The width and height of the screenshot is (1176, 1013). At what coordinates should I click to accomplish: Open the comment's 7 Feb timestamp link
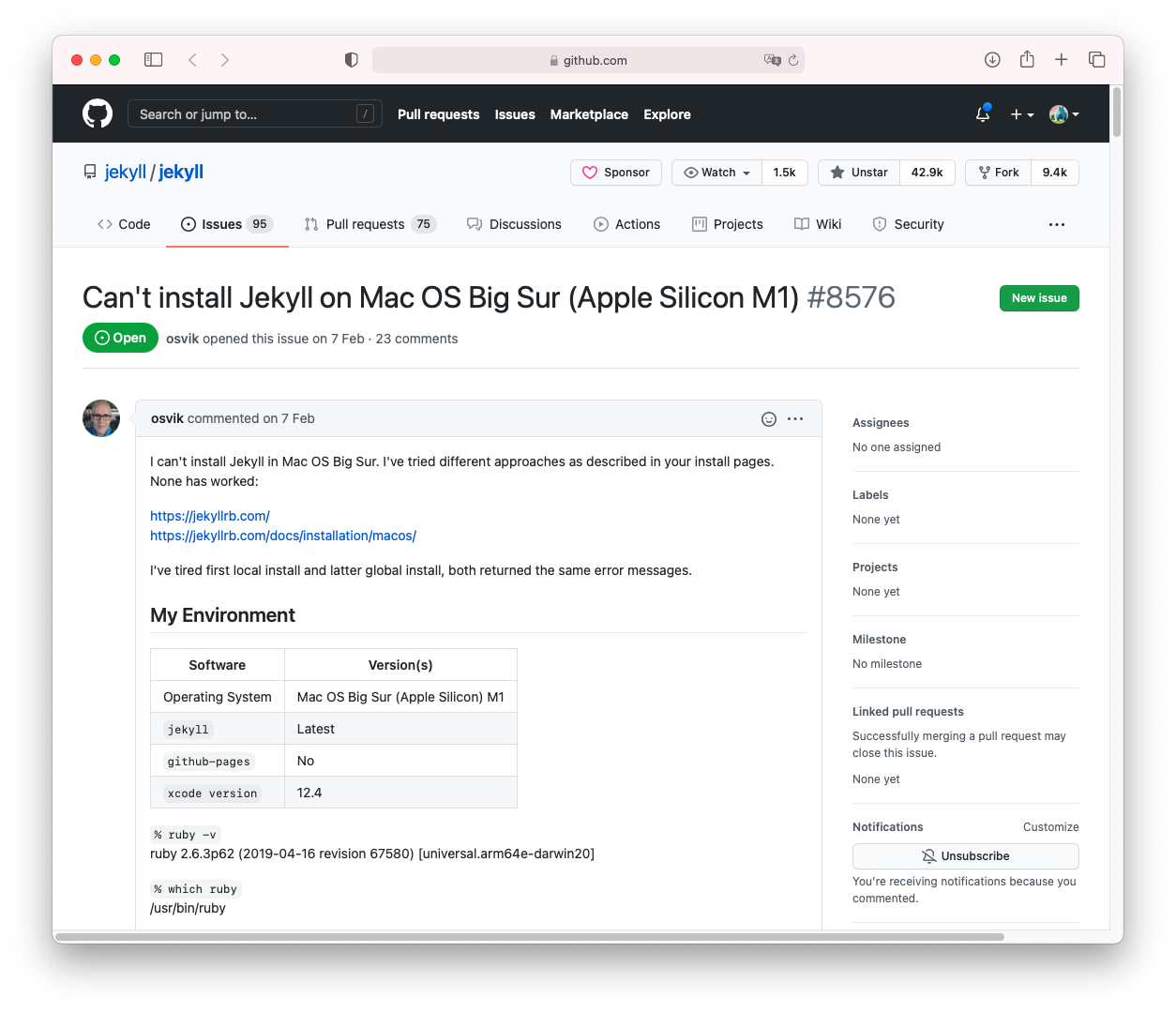(x=289, y=418)
